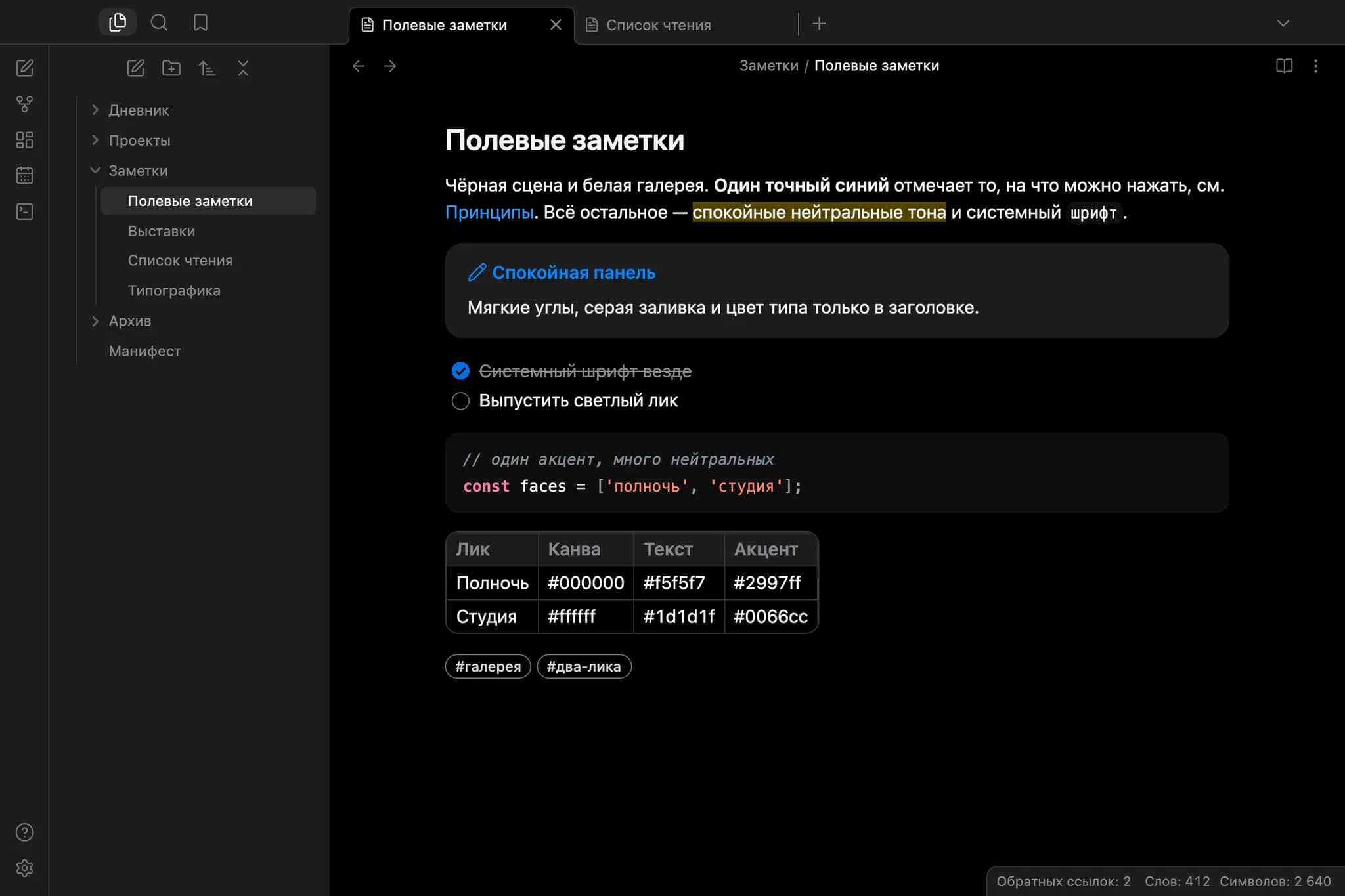The width and height of the screenshot is (1345, 896).
Task: Click the Спокойная панель callout title
Action: click(x=574, y=272)
